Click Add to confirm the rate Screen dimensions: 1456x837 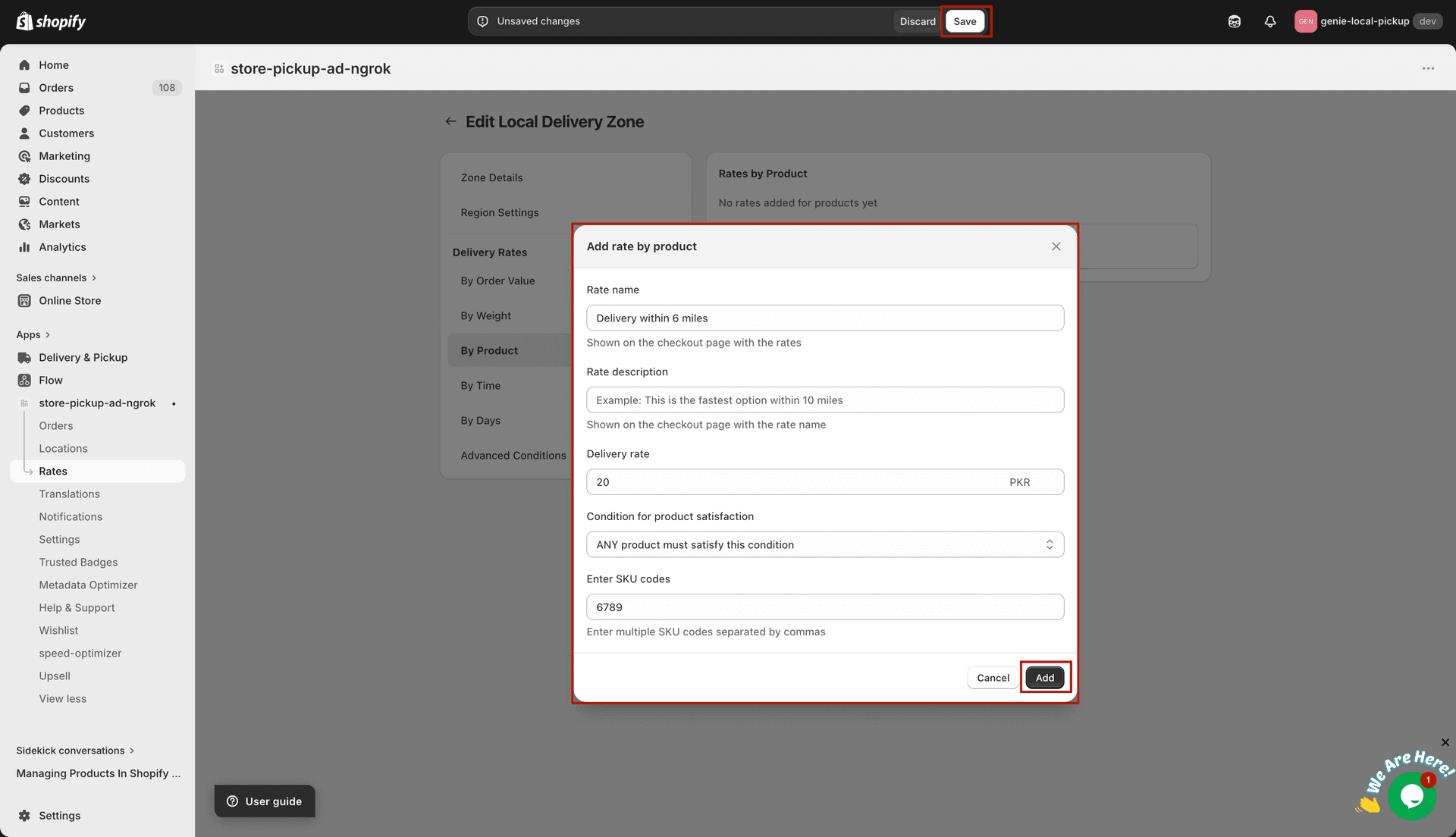tap(1044, 678)
